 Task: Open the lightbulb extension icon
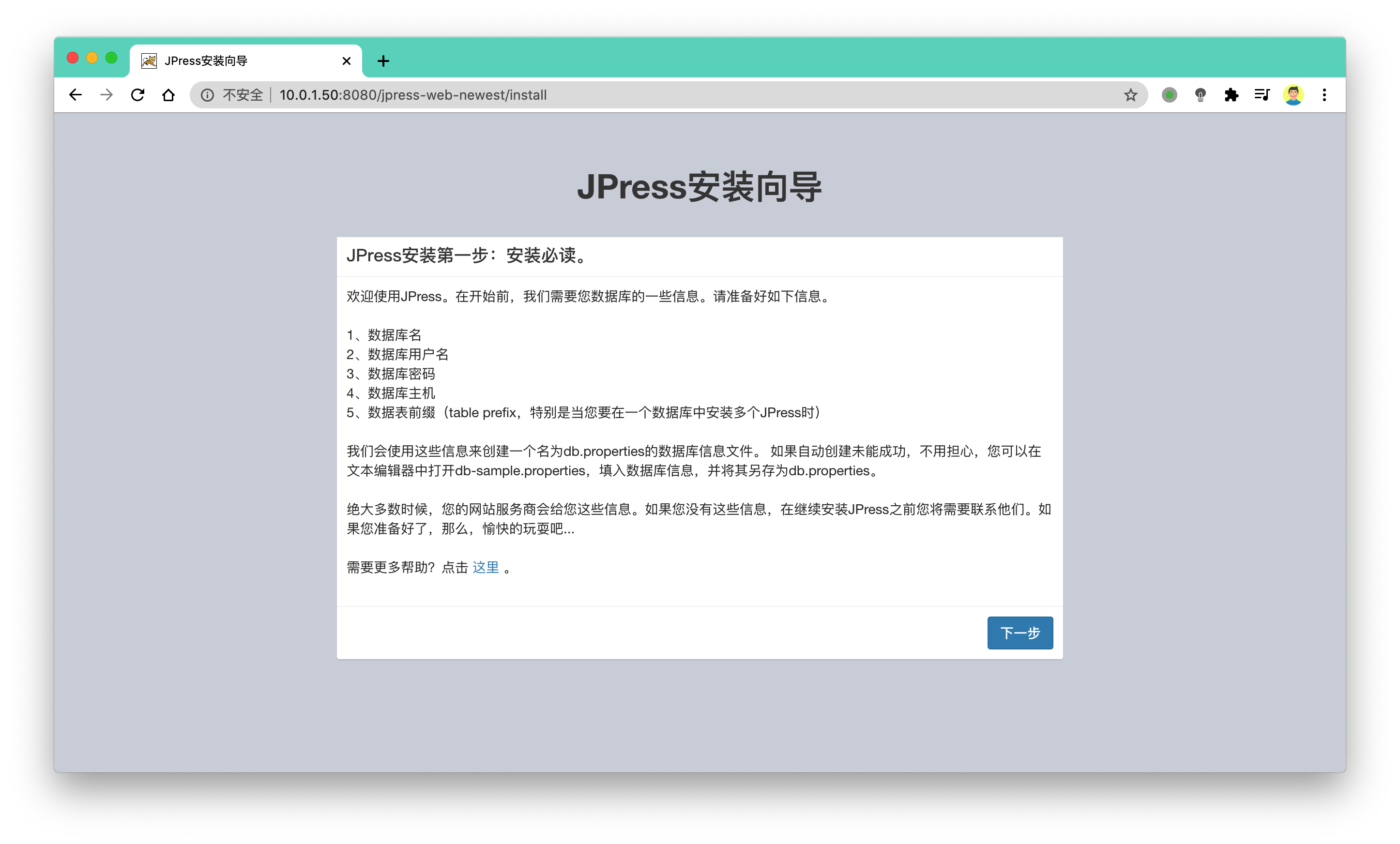point(1200,95)
